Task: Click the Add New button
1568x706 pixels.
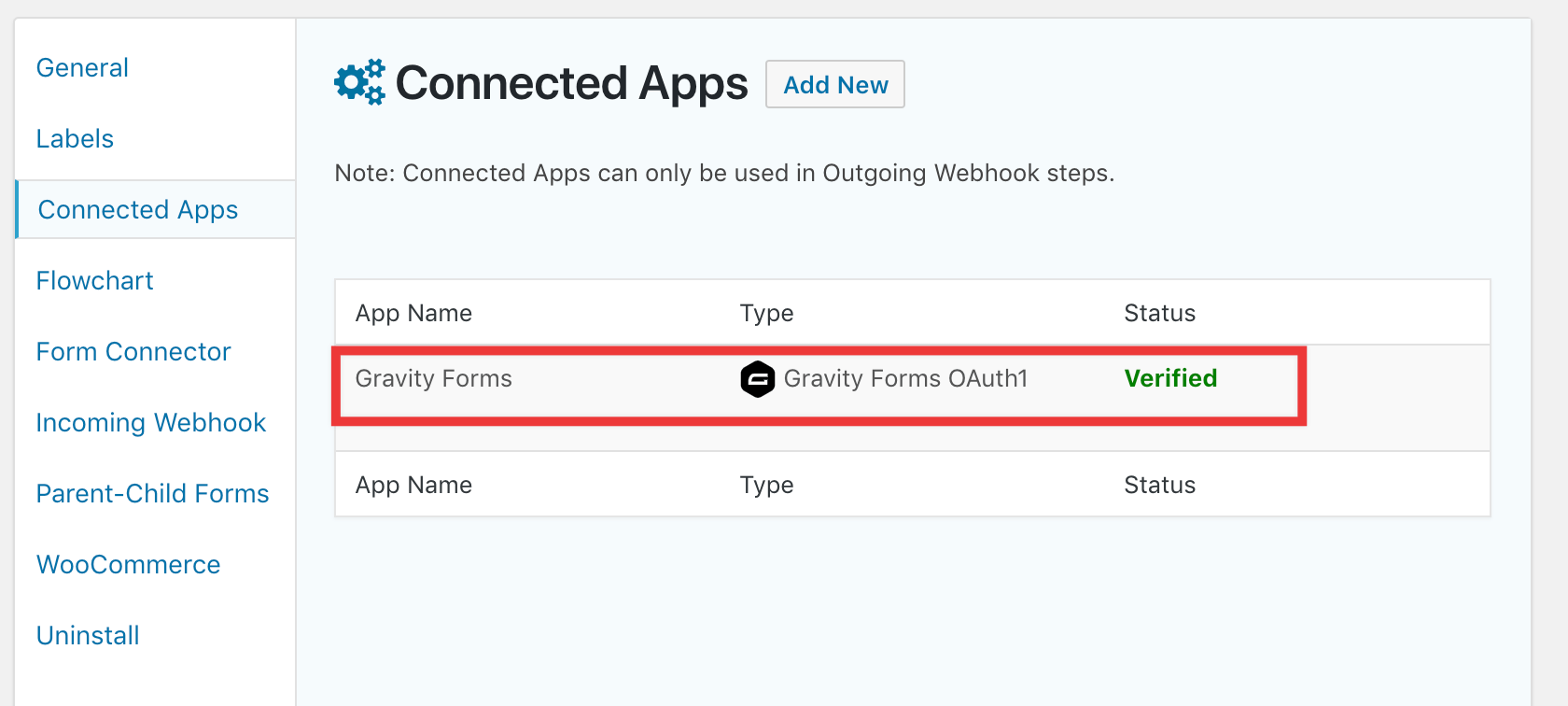Action: pyautogui.click(x=835, y=85)
